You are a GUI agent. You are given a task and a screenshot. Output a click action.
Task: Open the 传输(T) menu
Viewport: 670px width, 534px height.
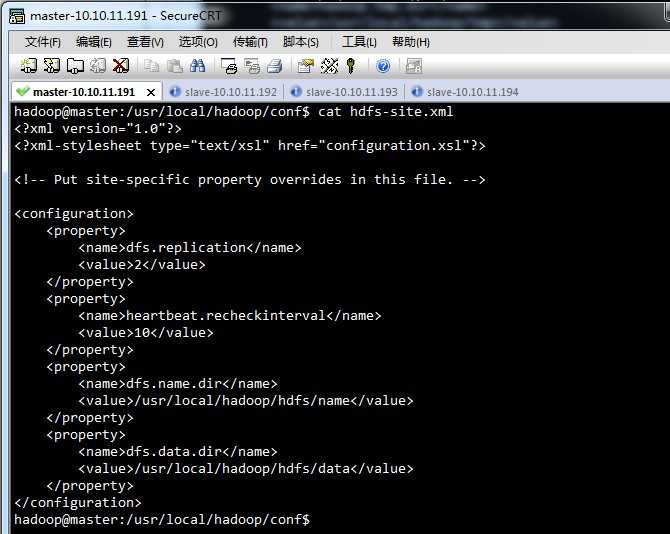250,42
